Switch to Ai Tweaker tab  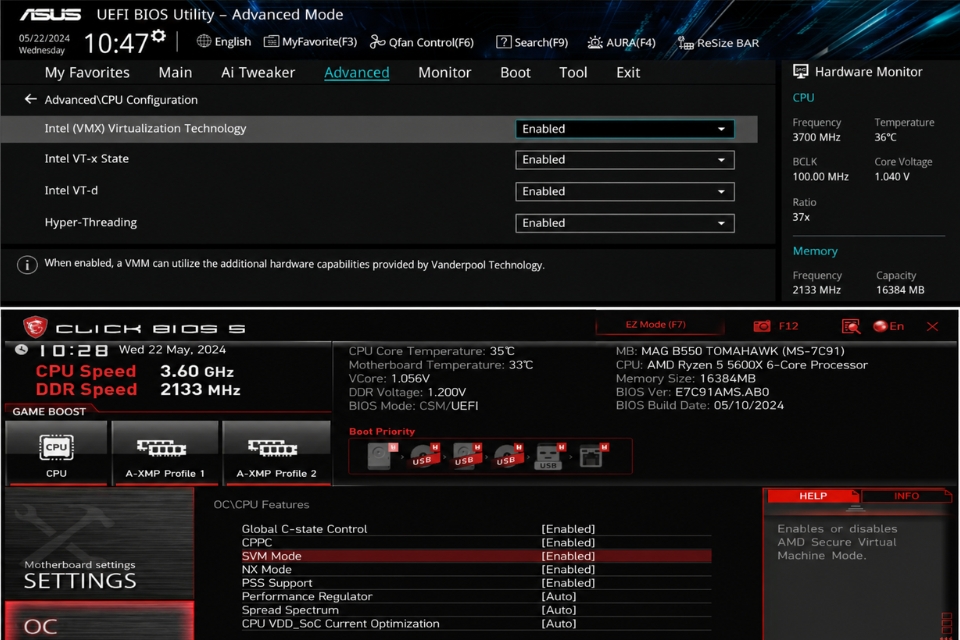pos(258,72)
